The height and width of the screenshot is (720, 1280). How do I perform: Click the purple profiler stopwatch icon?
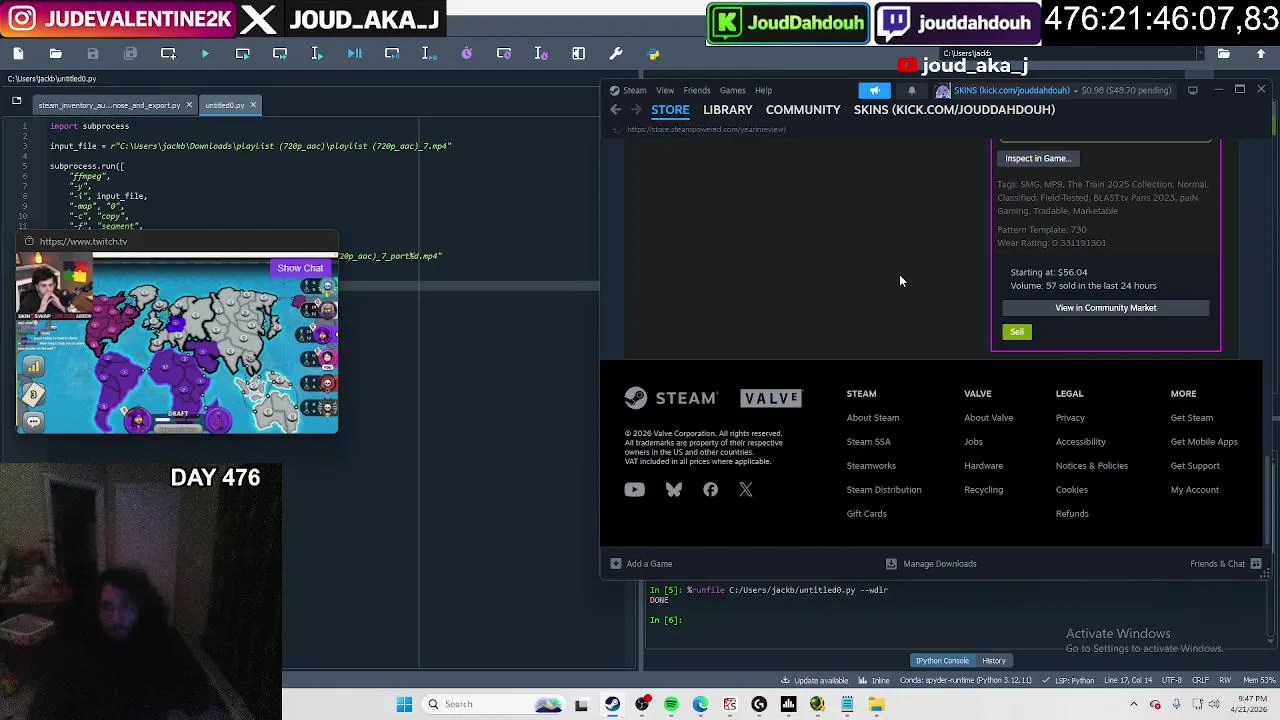tap(466, 53)
